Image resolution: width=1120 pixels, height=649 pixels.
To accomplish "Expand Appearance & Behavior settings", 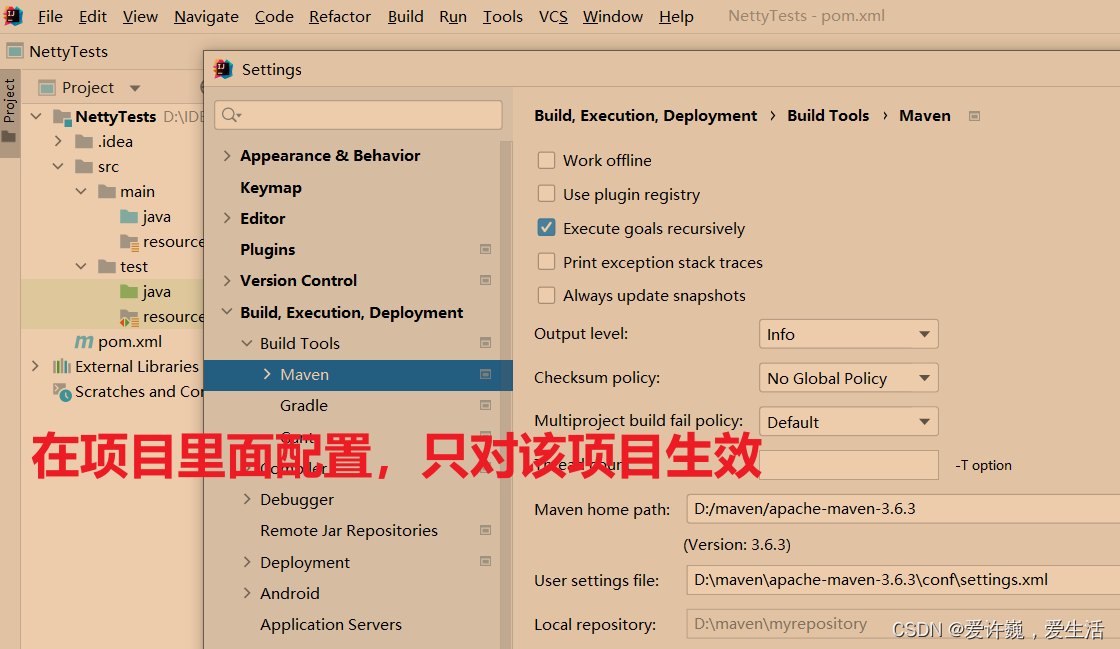I will click(227, 156).
